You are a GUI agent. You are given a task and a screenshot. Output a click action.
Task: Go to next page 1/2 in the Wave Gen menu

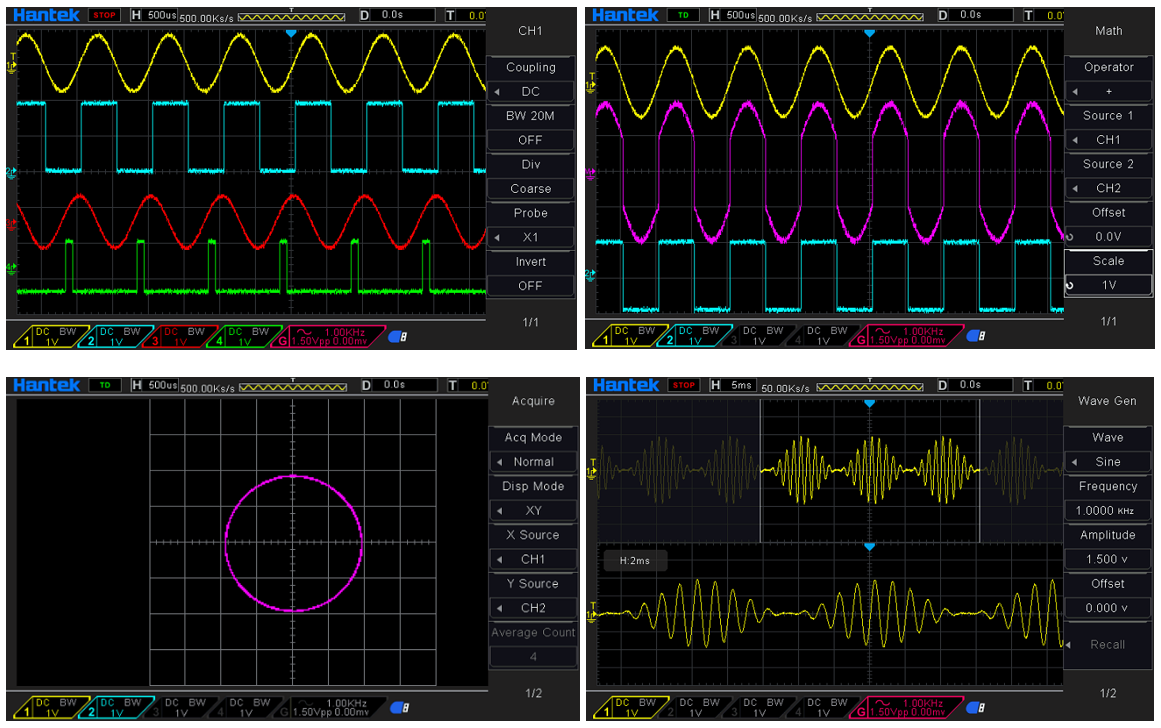(x=1108, y=693)
